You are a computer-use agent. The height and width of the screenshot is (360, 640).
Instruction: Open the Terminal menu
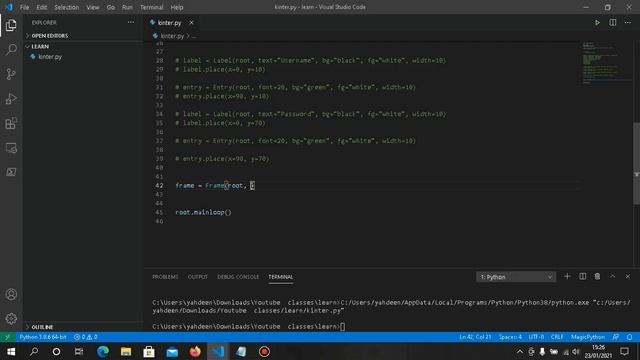click(x=151, y=7)
